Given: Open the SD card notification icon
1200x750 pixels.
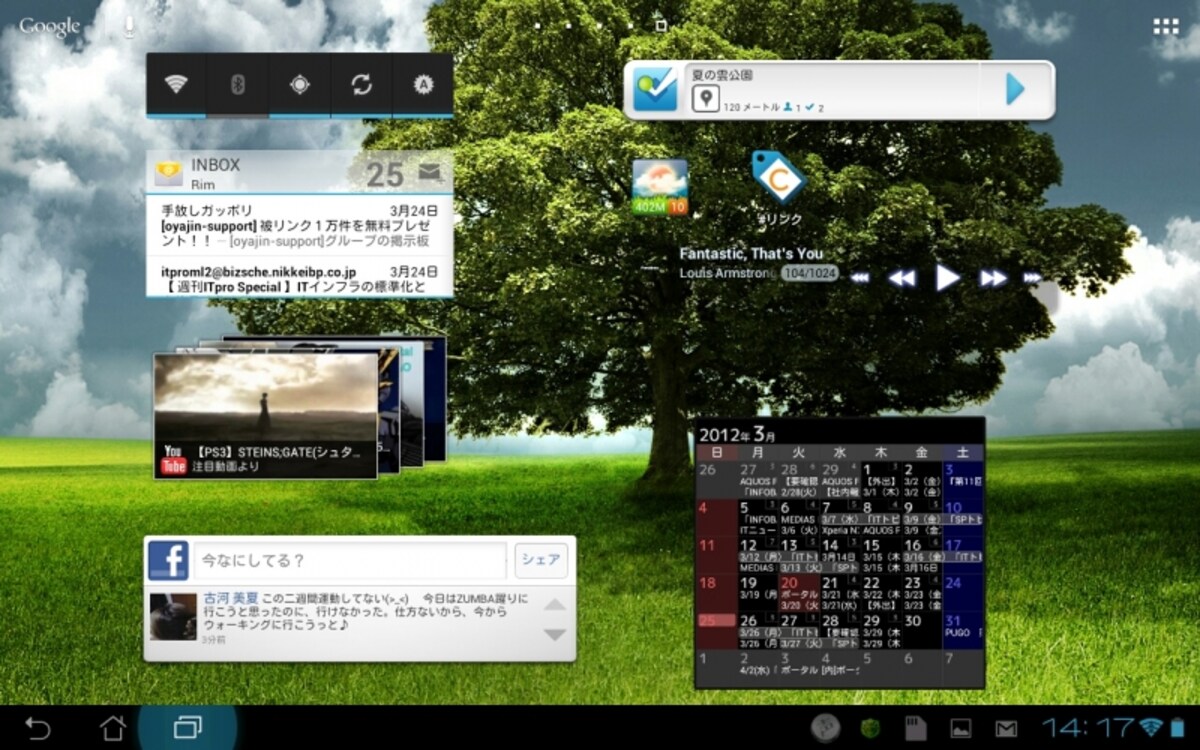Looking at the screenshot, I should (916, 728).
